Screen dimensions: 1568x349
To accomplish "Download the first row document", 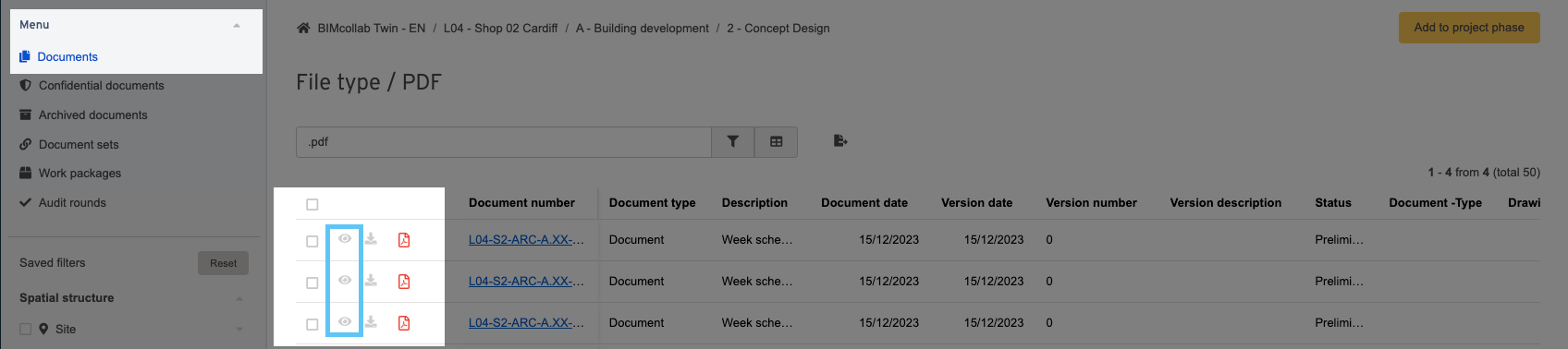I will (x=371, y=239).
